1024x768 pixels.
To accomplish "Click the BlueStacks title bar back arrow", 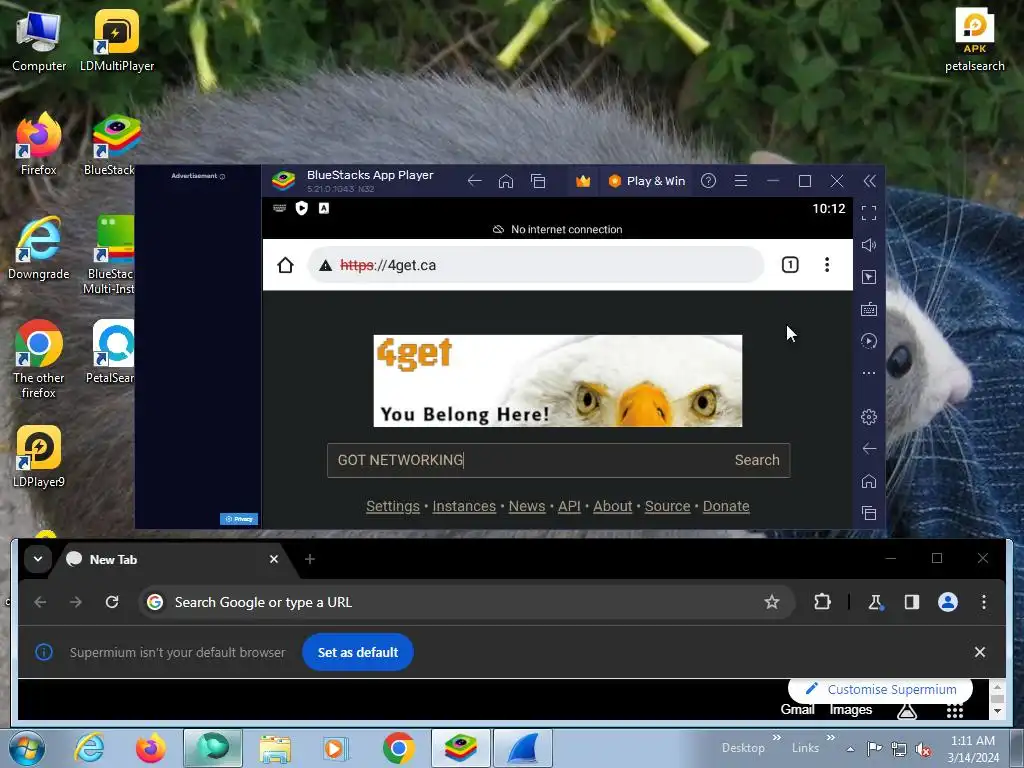I will tap(475, 181).
